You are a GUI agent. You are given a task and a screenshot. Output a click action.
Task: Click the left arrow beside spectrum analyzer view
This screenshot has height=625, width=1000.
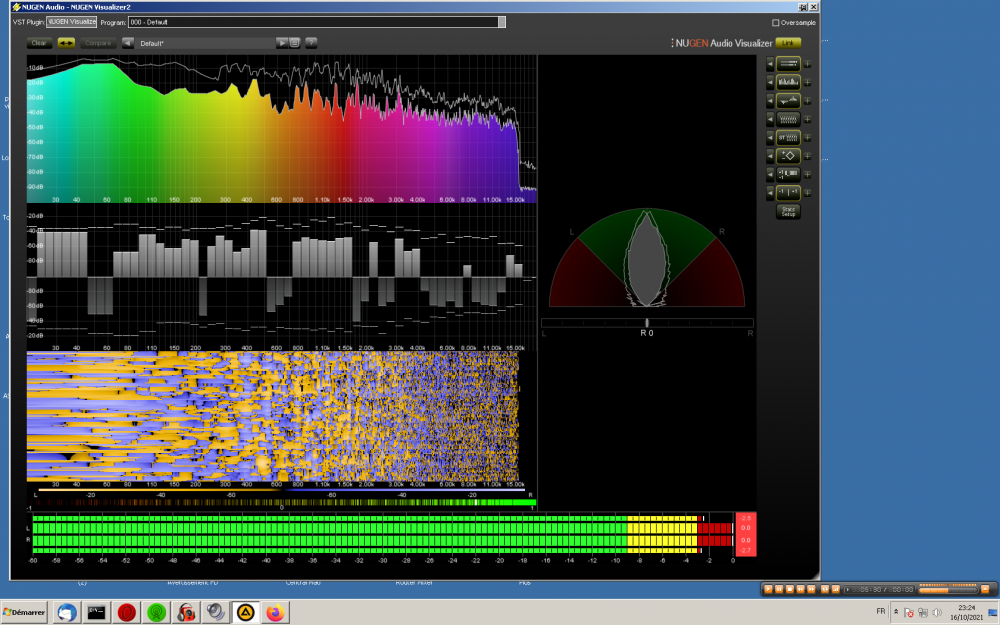click(x=770, y=82)
